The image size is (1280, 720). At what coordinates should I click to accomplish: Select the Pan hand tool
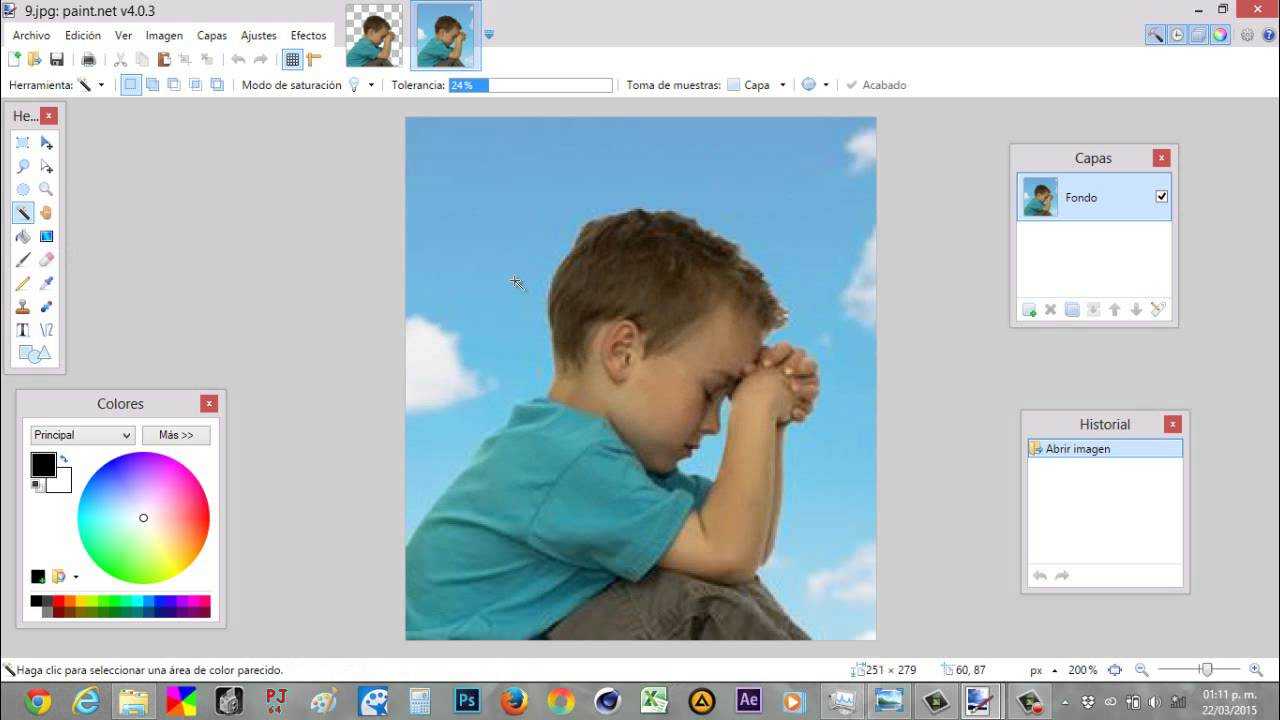(x=46, y=213)
